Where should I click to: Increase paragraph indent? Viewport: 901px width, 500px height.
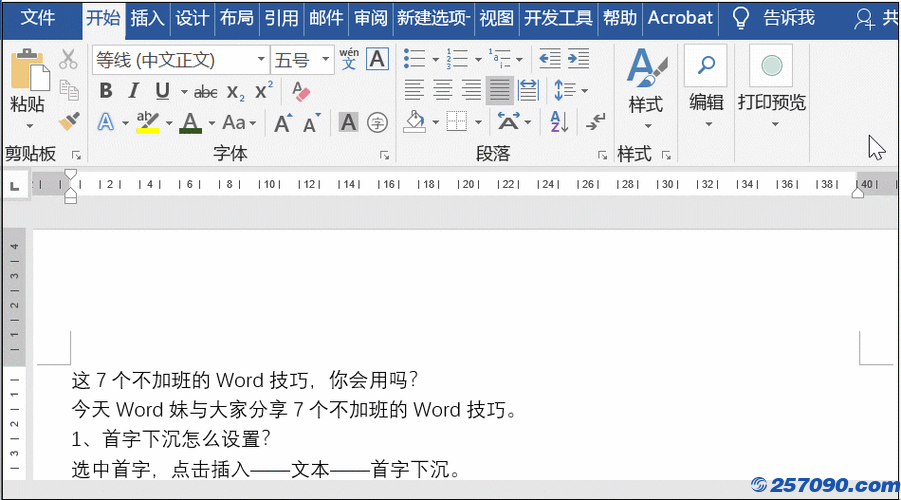coord(578,59)
